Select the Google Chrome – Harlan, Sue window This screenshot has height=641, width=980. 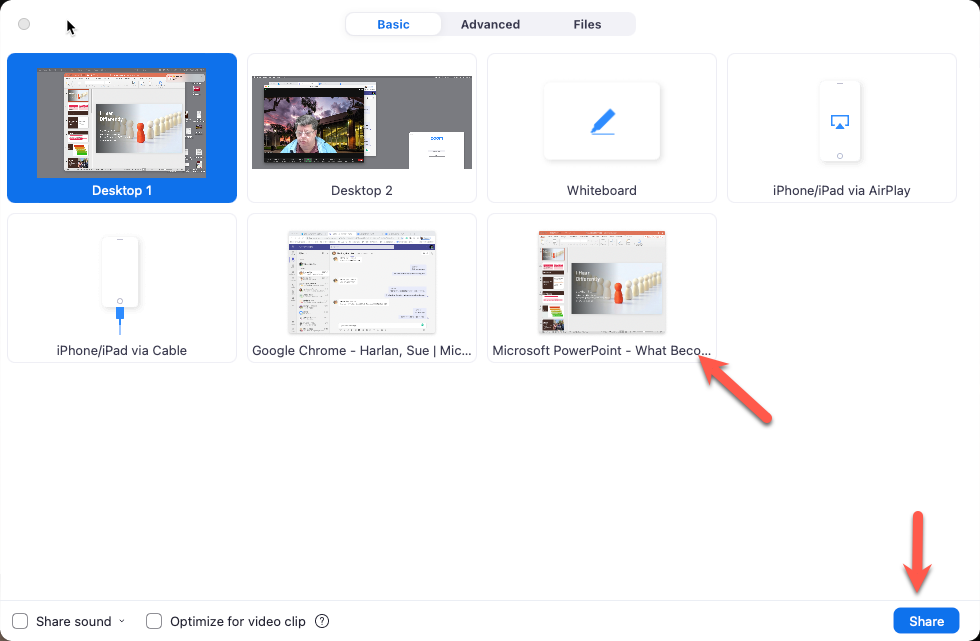click(361, 282)
